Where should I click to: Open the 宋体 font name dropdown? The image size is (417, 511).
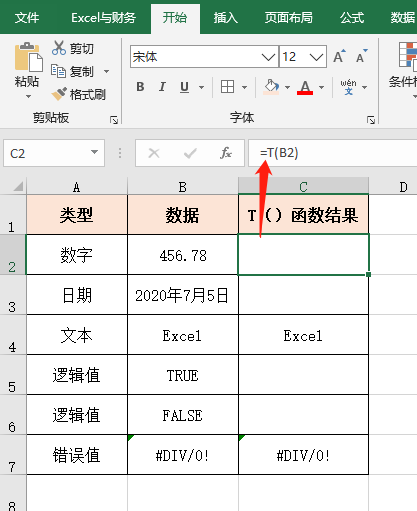(x=268, y=57)
